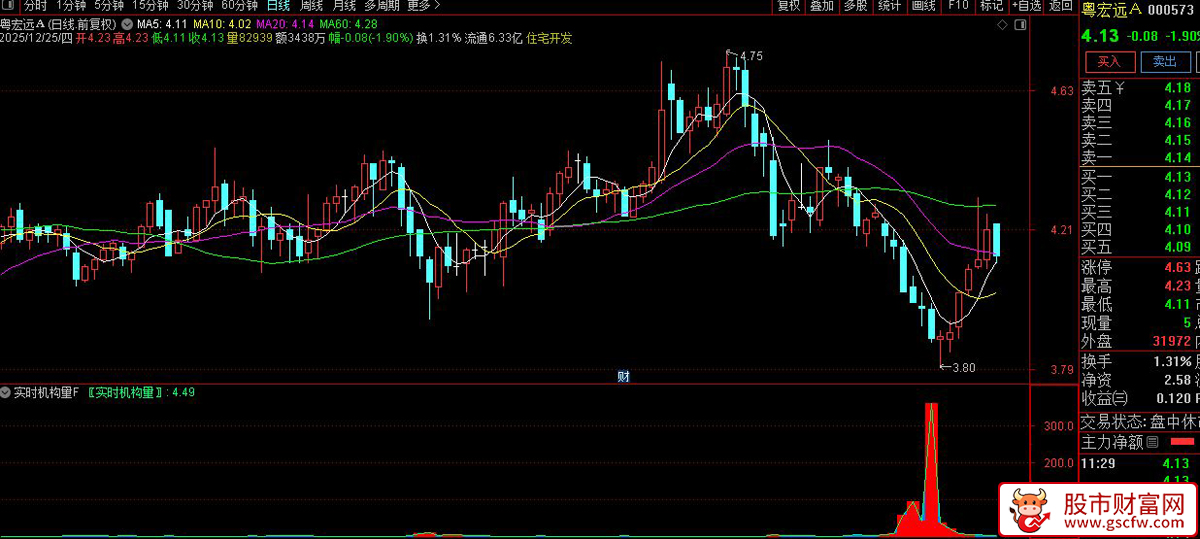Click the 返回 back button
Image resolution: width=1200 pixels, height=539 pixels.
(x=1061, y=6)
